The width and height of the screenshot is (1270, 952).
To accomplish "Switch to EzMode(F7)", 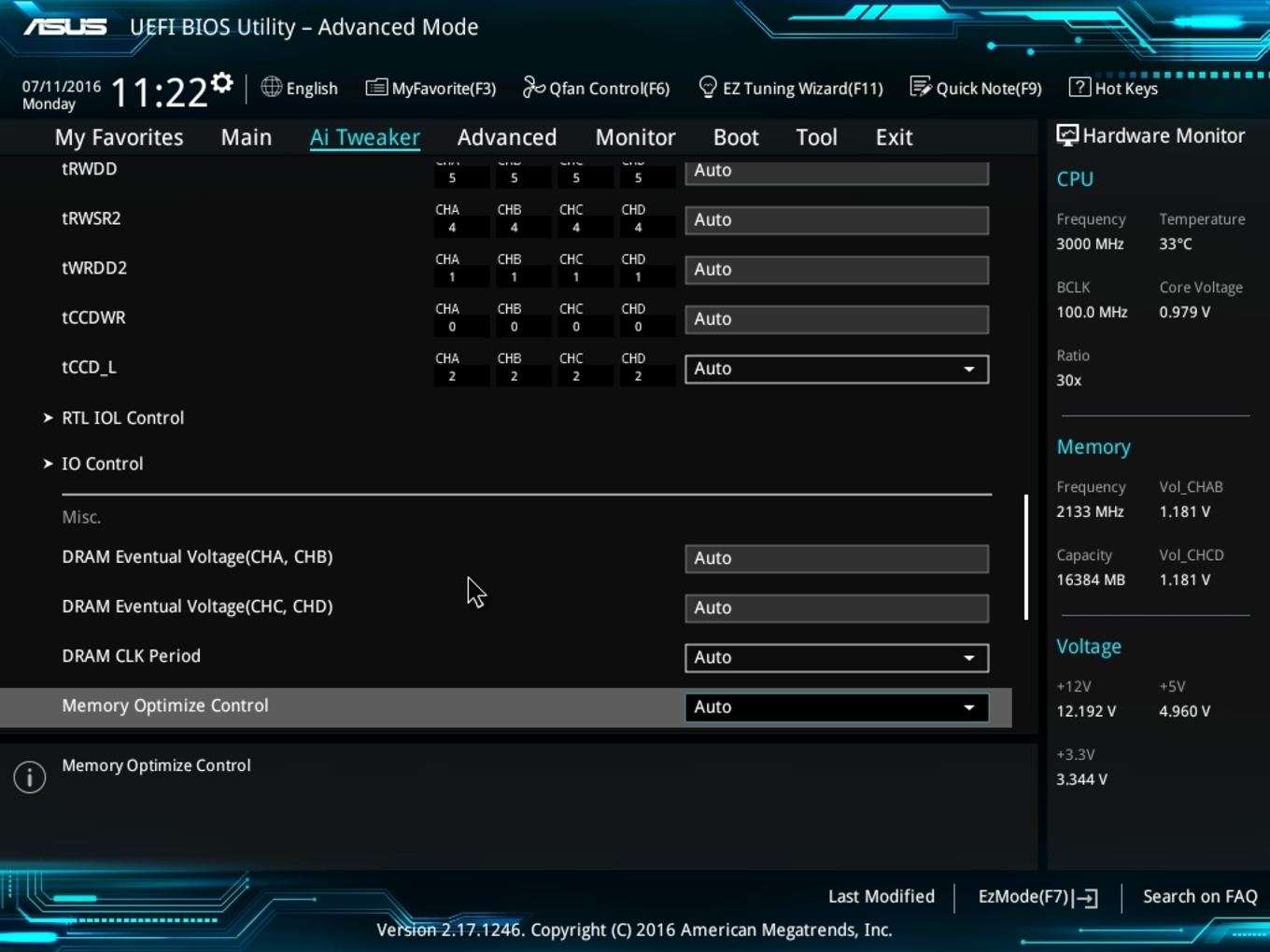I will [1037, 897].
